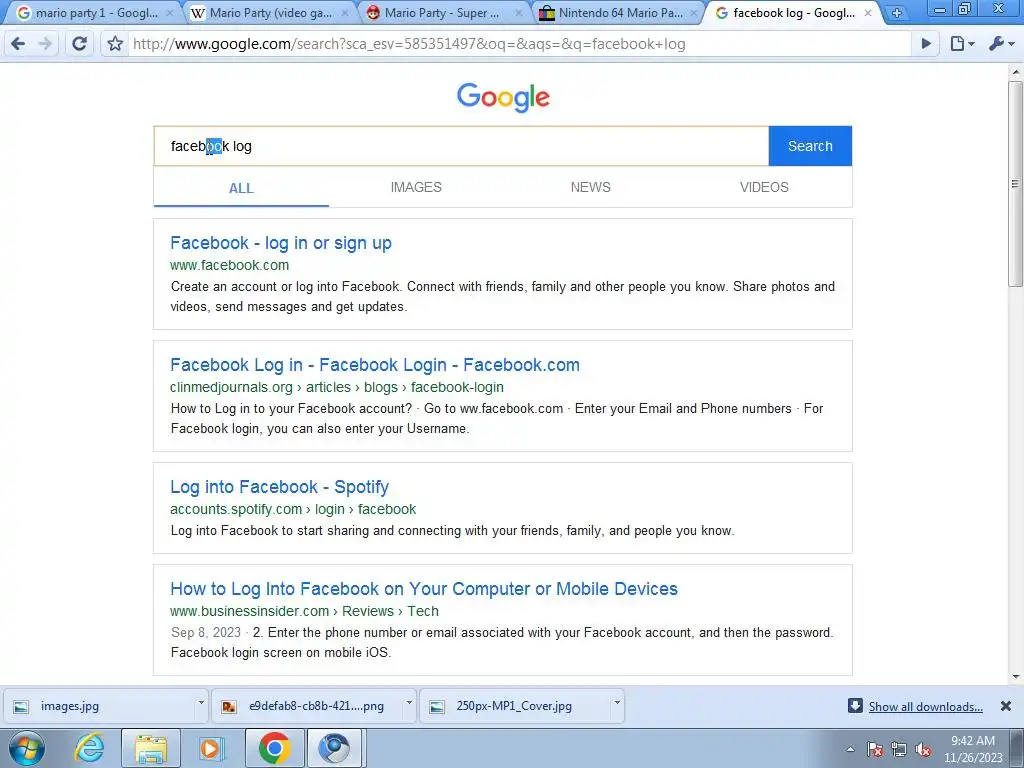Screen dimensions: 1024x768
Task: Bookmark this page with the star icon
Action: (x=116, y=44)
